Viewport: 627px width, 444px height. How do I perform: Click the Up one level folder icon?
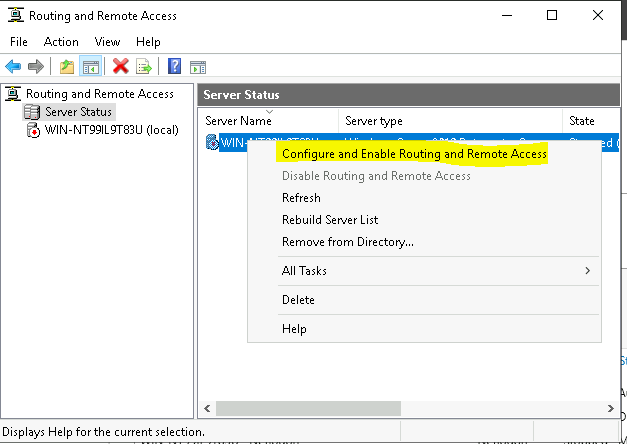pos(67,66)
